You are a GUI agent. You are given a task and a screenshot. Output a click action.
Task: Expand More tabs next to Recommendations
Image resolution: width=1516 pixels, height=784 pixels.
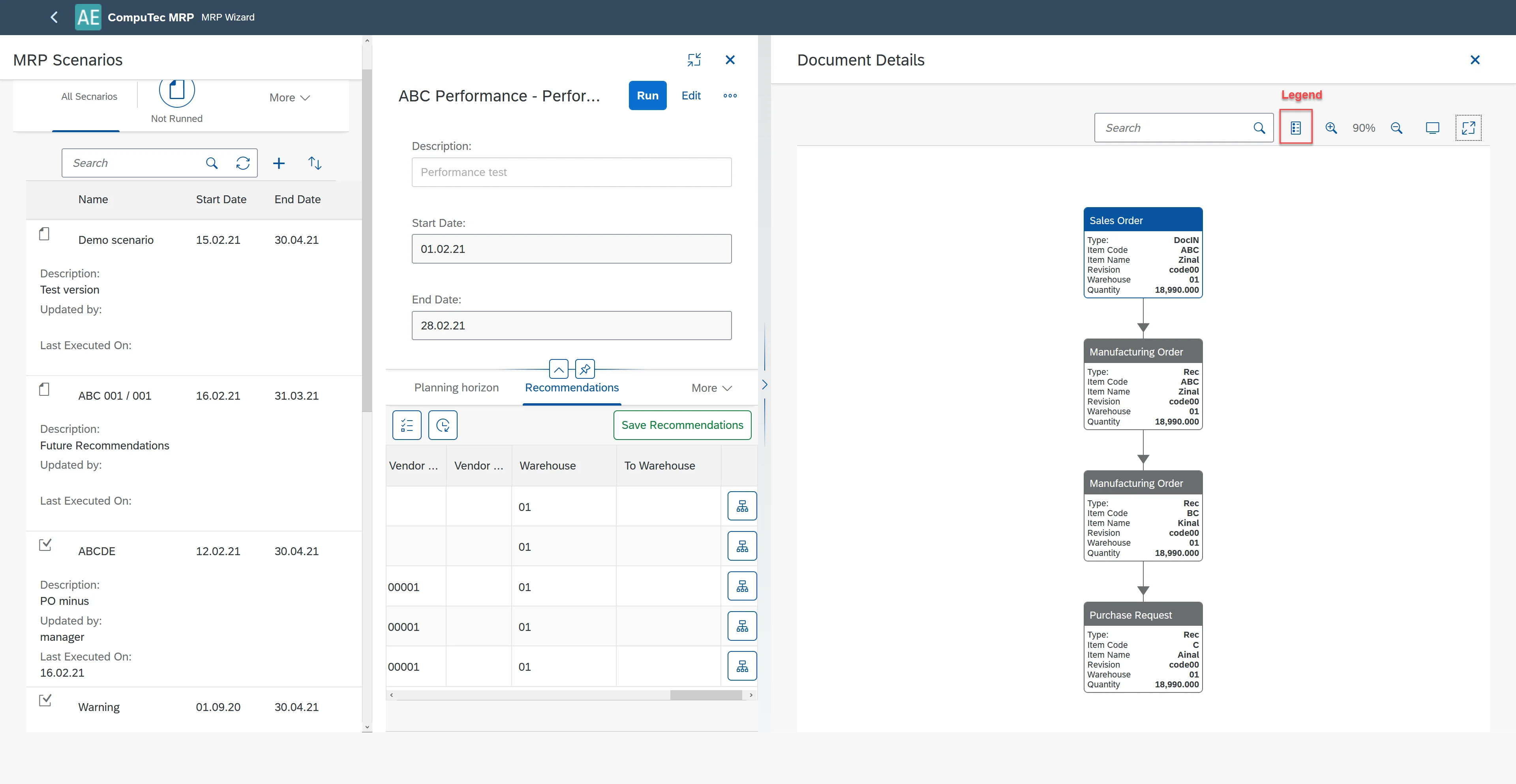pyautogui.click(x=711, y=387)
